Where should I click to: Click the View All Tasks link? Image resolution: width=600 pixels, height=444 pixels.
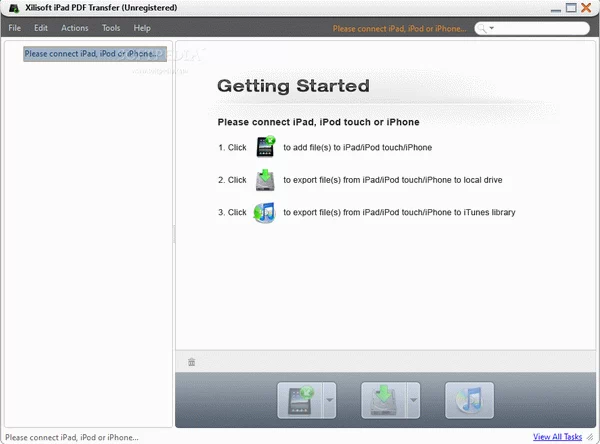click(557, 437)
